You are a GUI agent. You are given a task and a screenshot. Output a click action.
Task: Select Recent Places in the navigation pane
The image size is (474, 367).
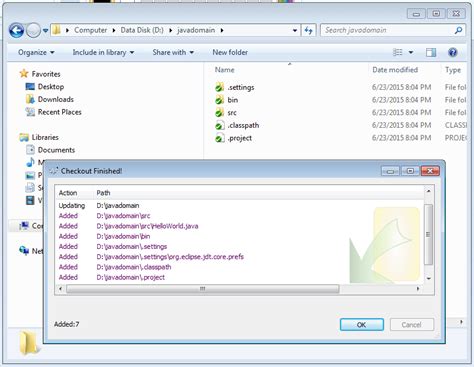pyautogui.click(x=60, y=112)
